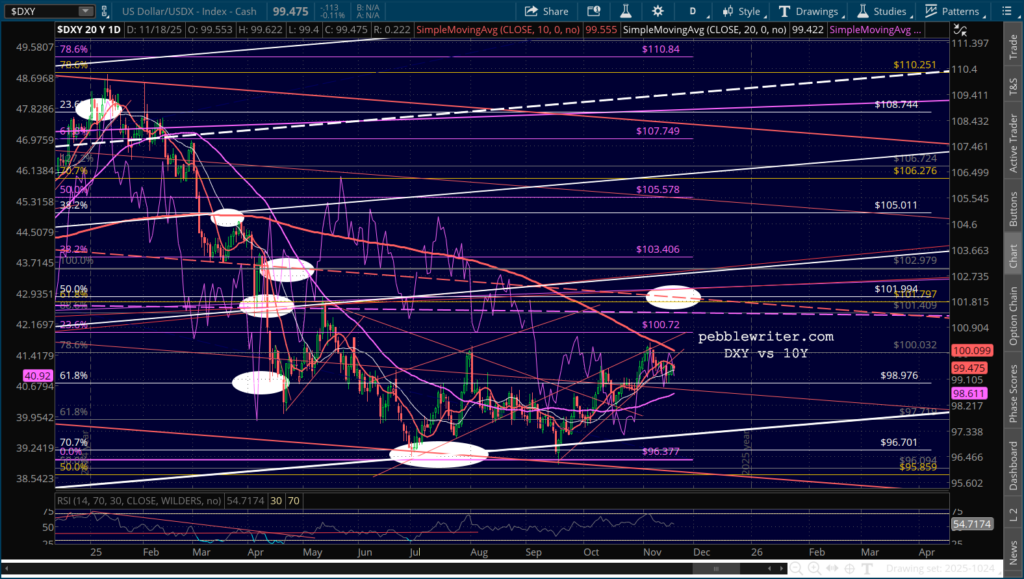Open the flask icon next to settings gear
1024x579 pixels.
[x=625, y=11]
